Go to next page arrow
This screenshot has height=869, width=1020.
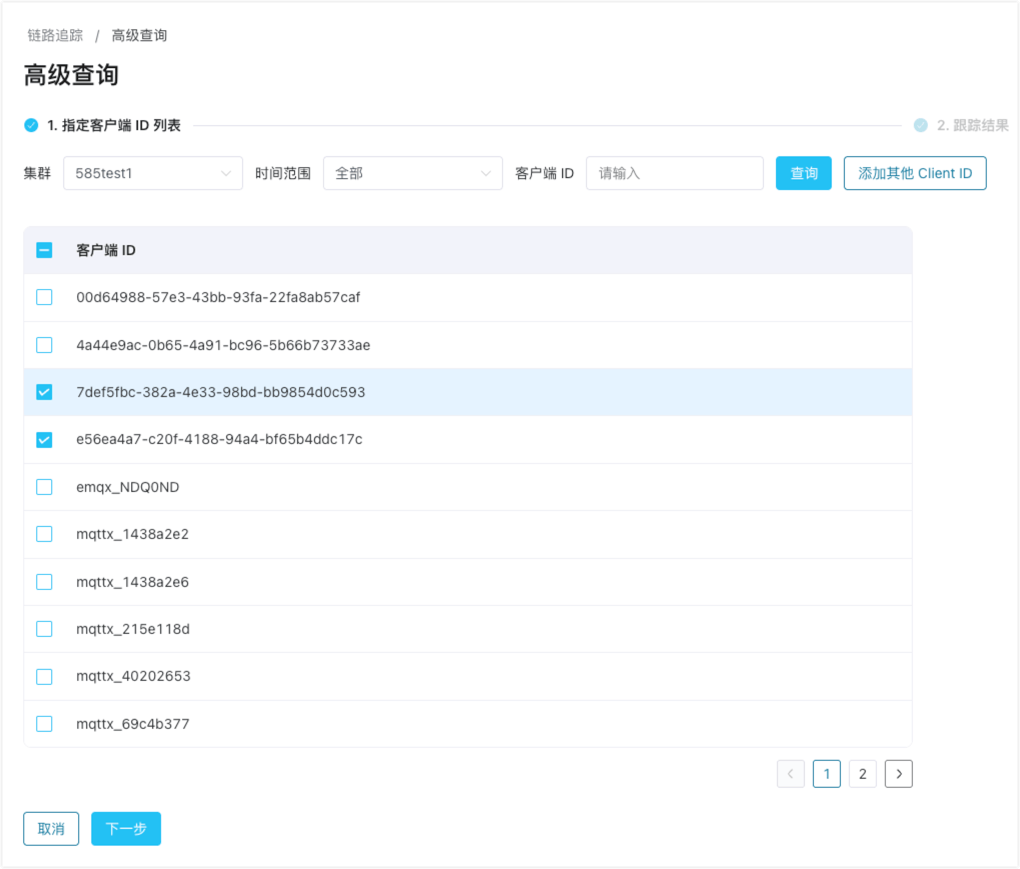point(898,773)
